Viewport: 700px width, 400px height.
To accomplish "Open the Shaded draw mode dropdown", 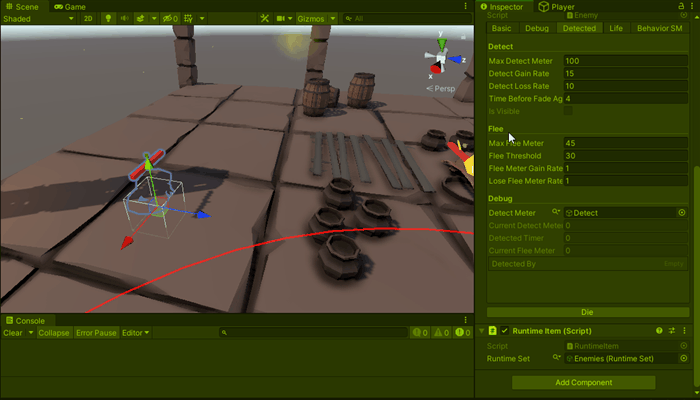I will 36,18.
